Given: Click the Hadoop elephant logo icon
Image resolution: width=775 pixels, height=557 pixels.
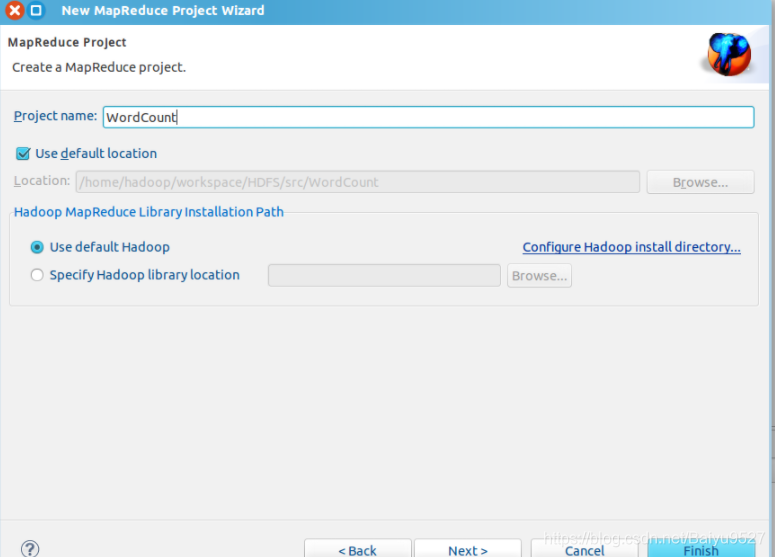Looking at the screenshot, I should coord(729,54).
